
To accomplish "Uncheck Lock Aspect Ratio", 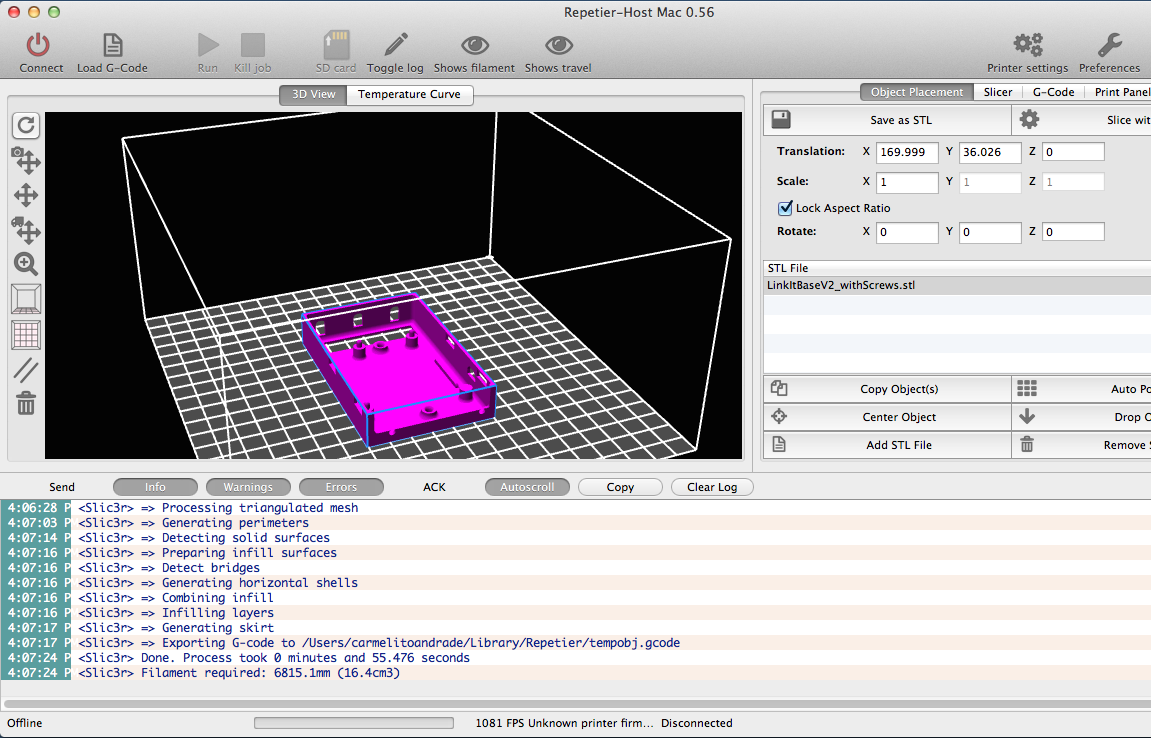I will pyautogui.click(x=785, y=208).
